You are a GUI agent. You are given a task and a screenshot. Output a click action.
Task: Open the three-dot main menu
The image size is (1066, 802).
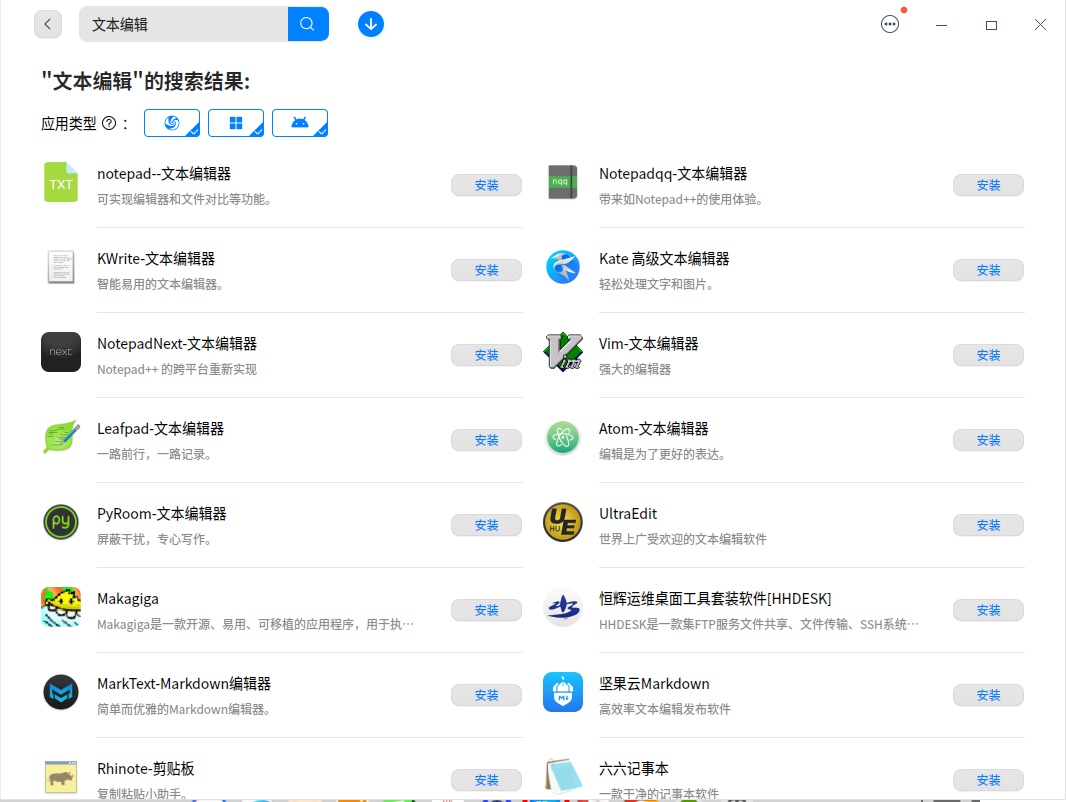pyautogui.click(x=890, y=23)
